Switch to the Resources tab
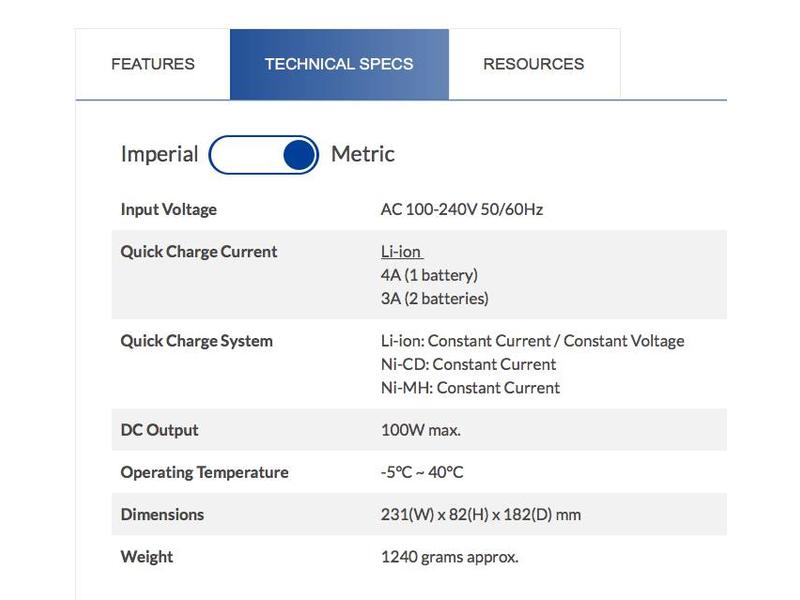Viewport: 800px width, 600px height. pyautogui.click(x=533, y=64)
